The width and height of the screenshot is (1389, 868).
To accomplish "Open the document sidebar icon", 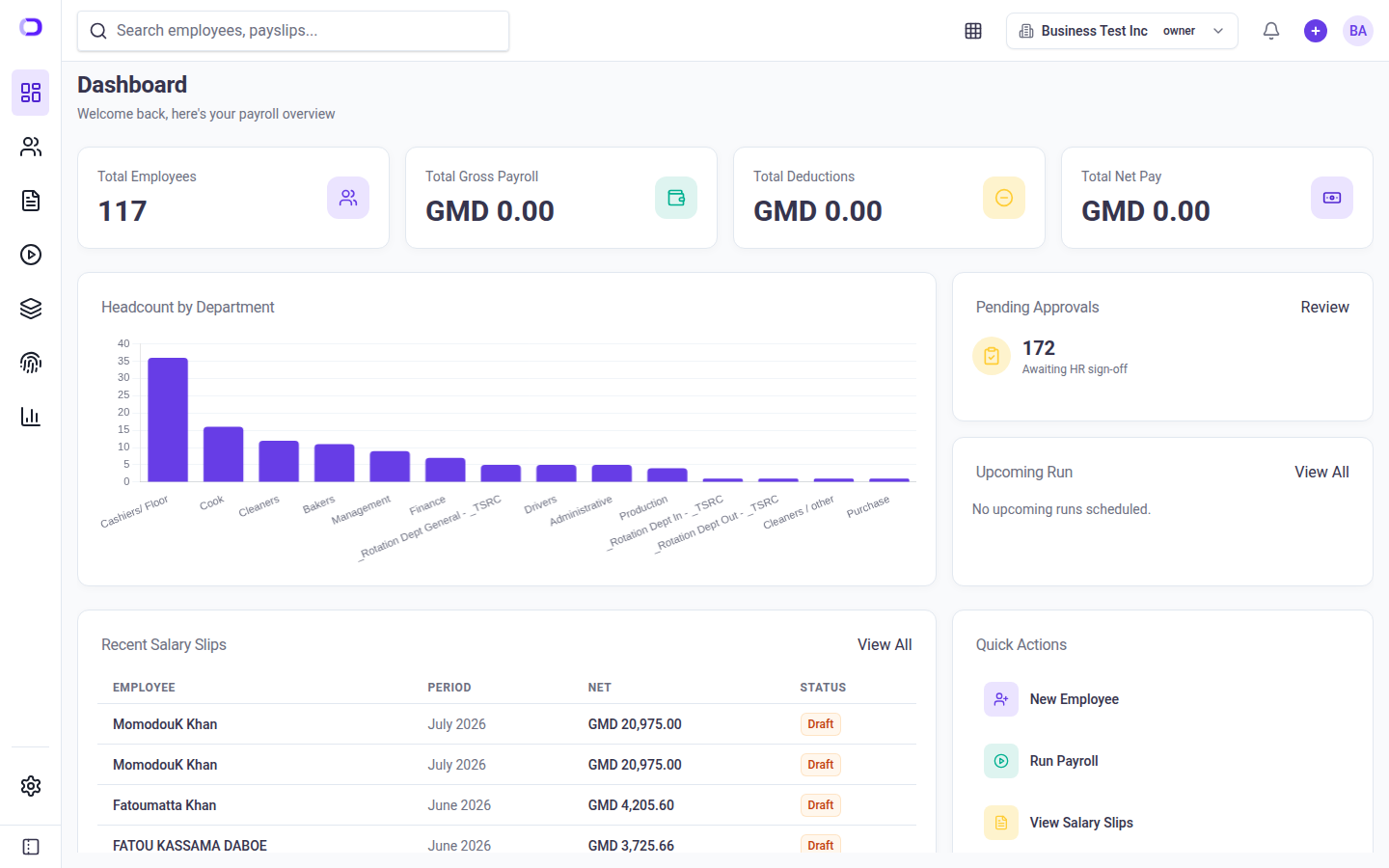I will (x=31, y=201).
